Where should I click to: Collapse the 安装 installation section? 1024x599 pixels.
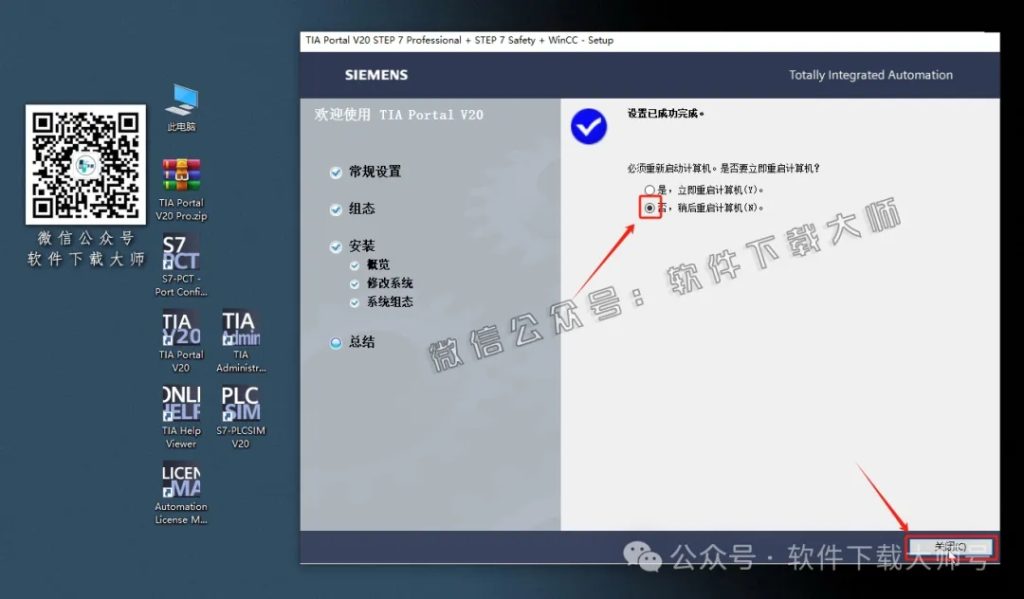[x=336, y=245]
